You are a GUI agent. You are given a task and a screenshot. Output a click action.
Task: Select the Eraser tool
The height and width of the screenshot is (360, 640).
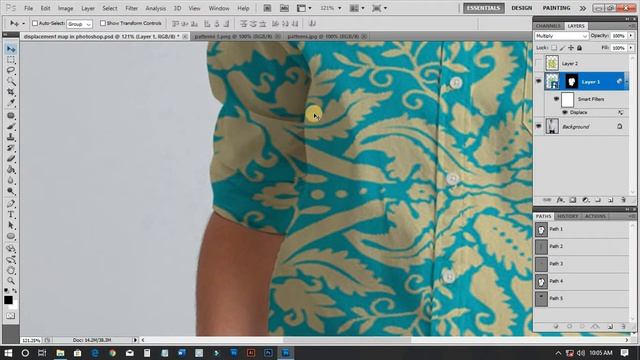(x=11, y=158)
